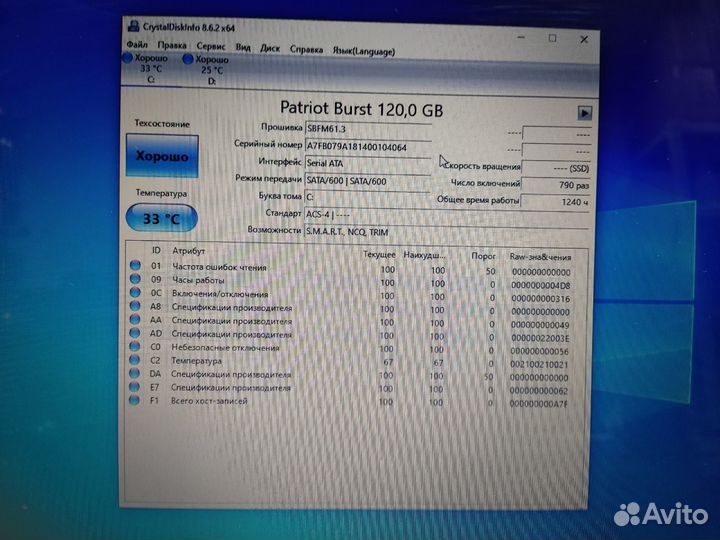
Task: Click the power-on count field 790 раз
Action: 556,185
